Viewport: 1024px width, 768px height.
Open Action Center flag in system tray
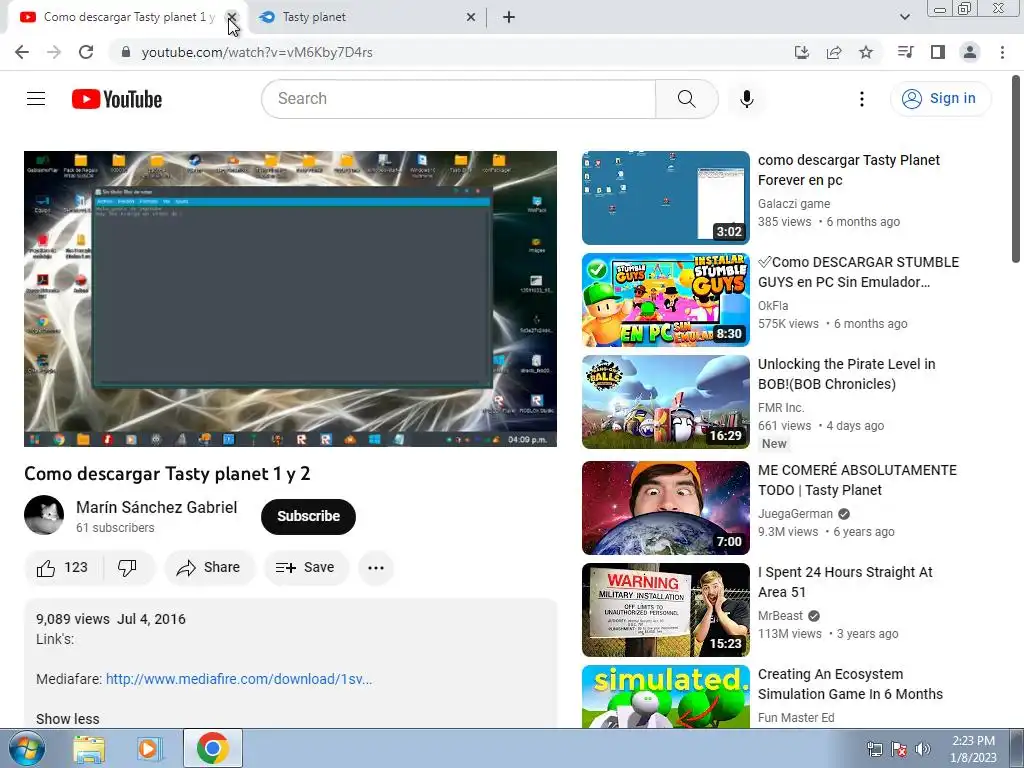(899, 749)
